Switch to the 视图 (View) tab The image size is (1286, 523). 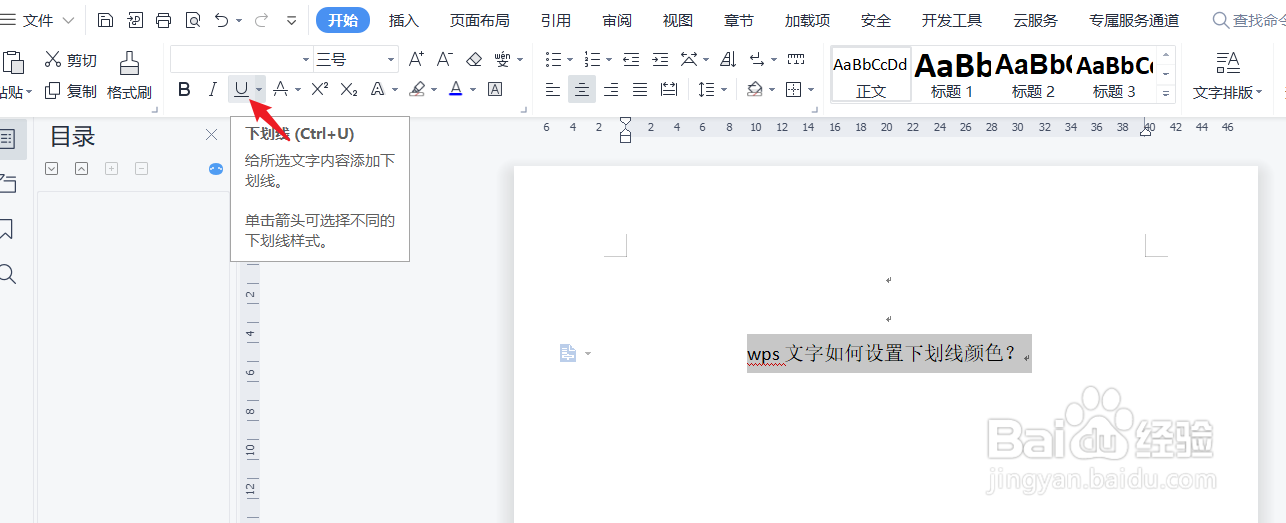tap(678, 20)
